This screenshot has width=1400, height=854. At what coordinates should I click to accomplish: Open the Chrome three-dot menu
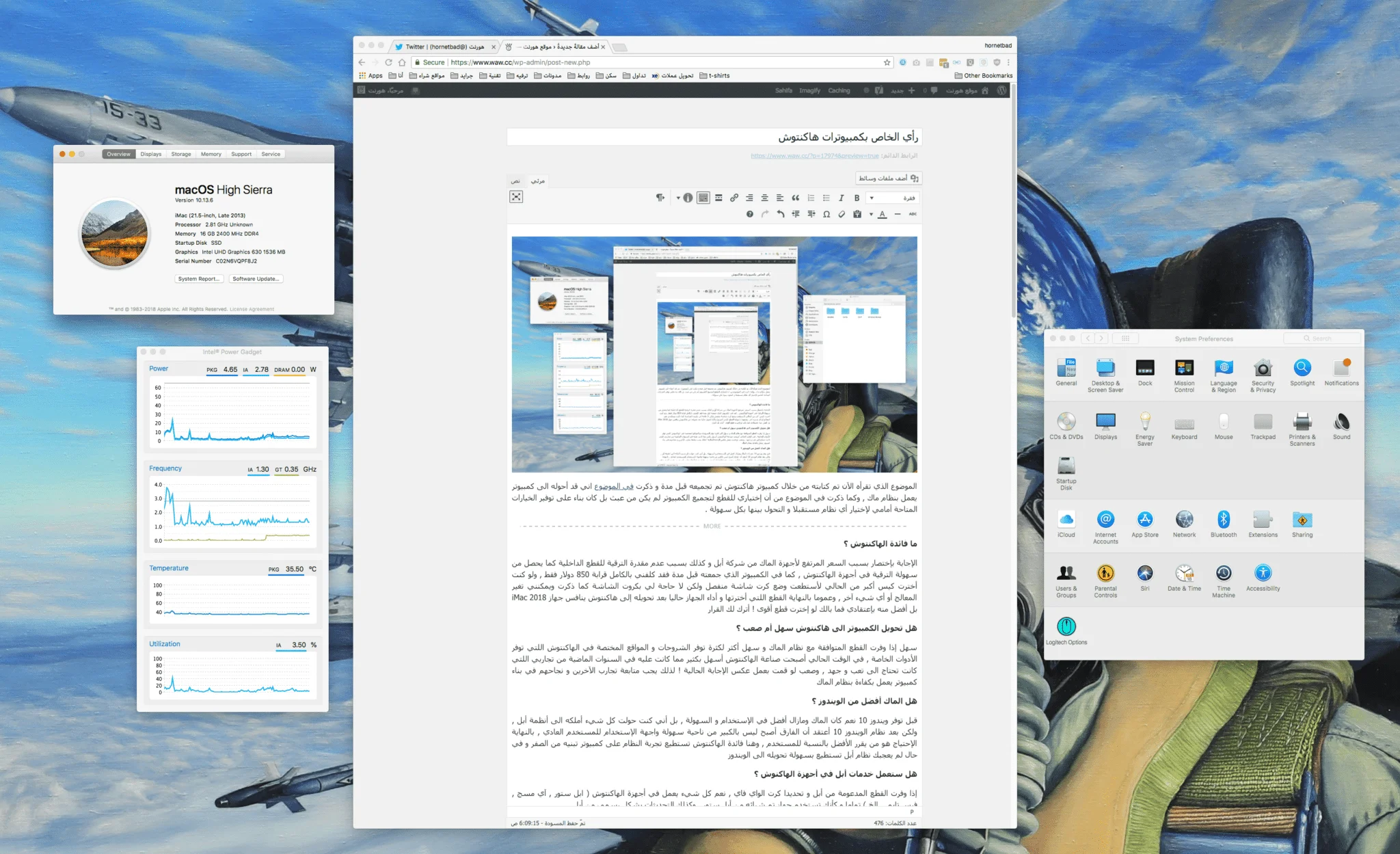pyautogui.click(x=1008, y=62)
